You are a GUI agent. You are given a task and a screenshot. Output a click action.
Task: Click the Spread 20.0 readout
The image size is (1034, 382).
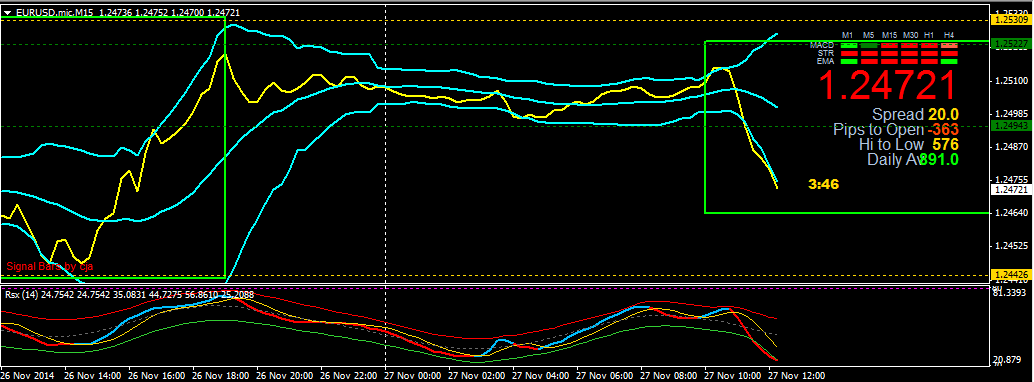915,114
